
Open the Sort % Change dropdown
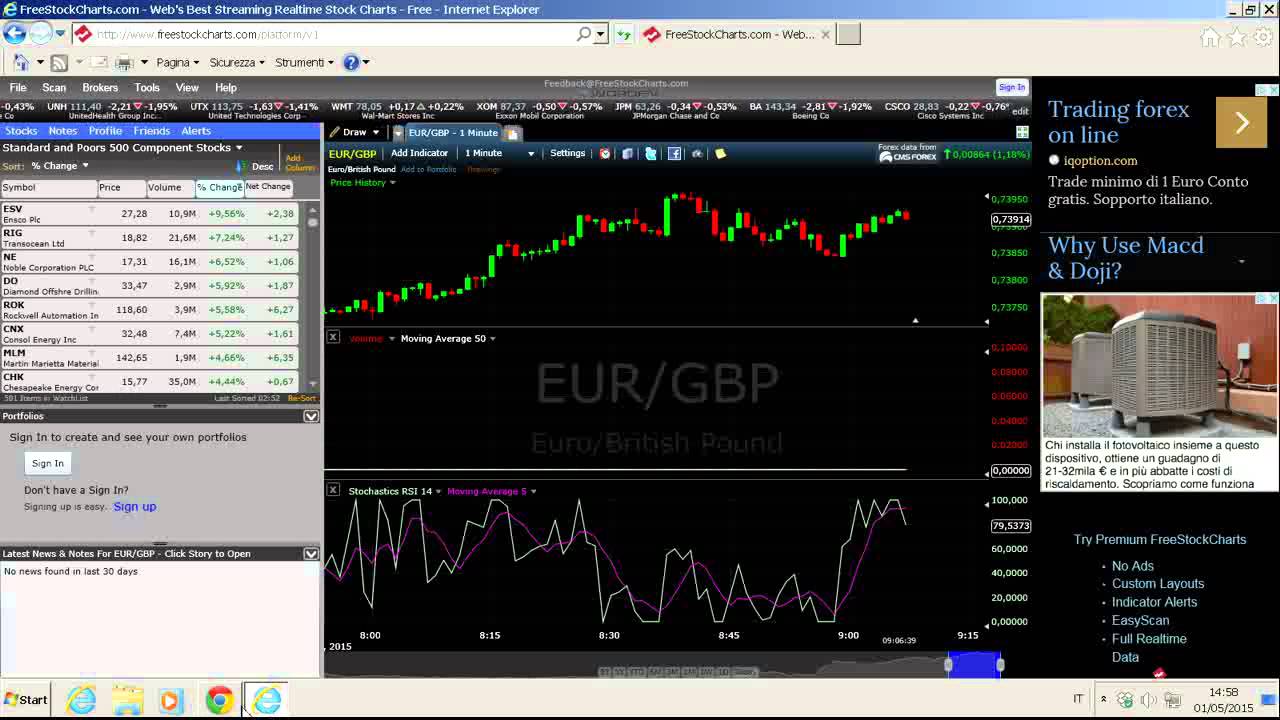tap(59, 166)
